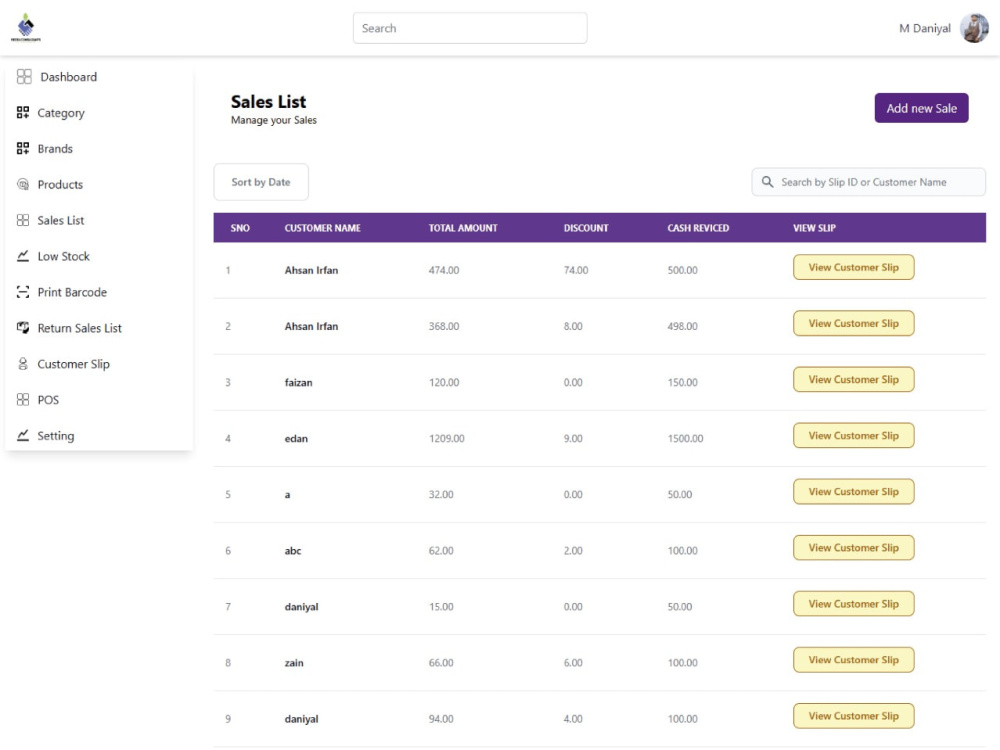This screenshot has height=750, width=1000.
Task: Click the Brands icon in sidebar
Action: [x=23, y=149]
